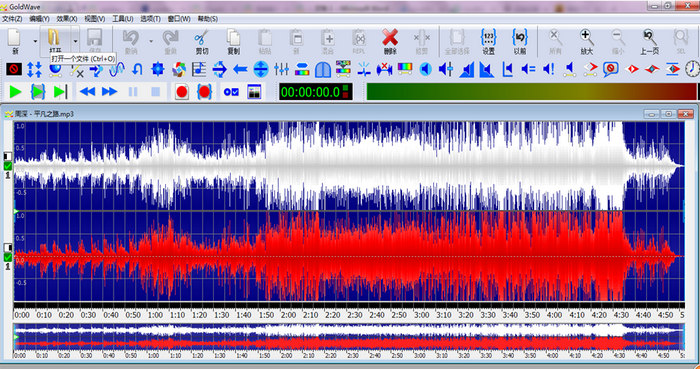
Task: Open the 帮助(S) menu
Action: point(208,19)
